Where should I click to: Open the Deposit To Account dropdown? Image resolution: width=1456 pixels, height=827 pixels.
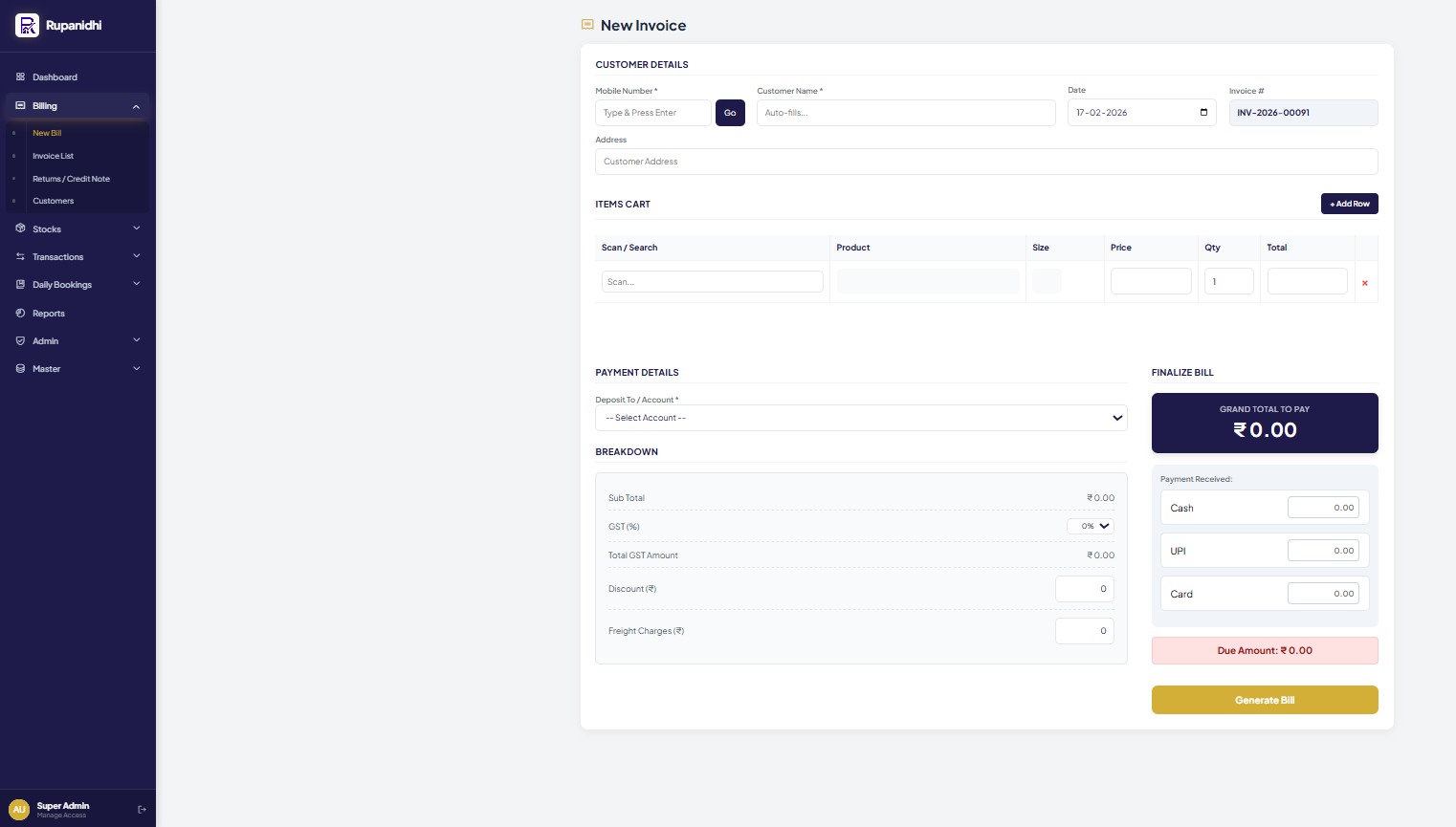click(x=860, y=418)
